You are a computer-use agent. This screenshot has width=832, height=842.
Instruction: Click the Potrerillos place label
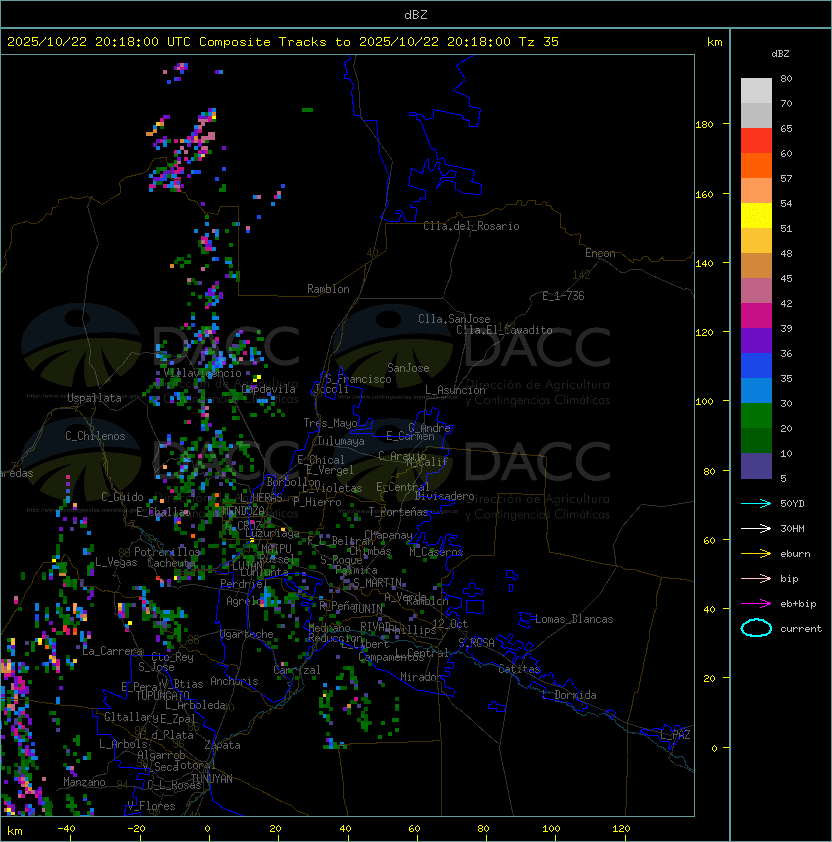click(x=167, y=552)
